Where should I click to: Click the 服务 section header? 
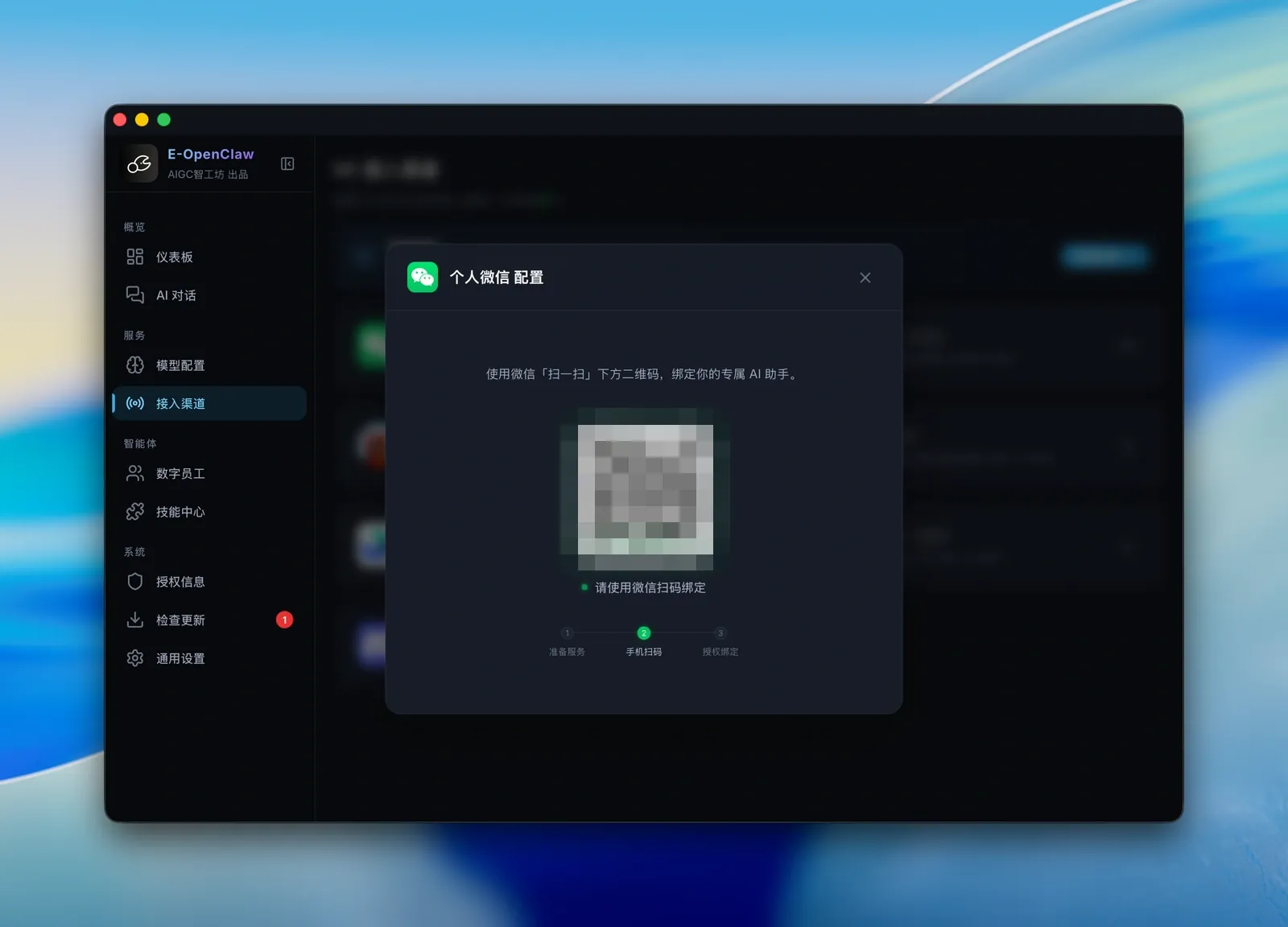pos(134,336)
